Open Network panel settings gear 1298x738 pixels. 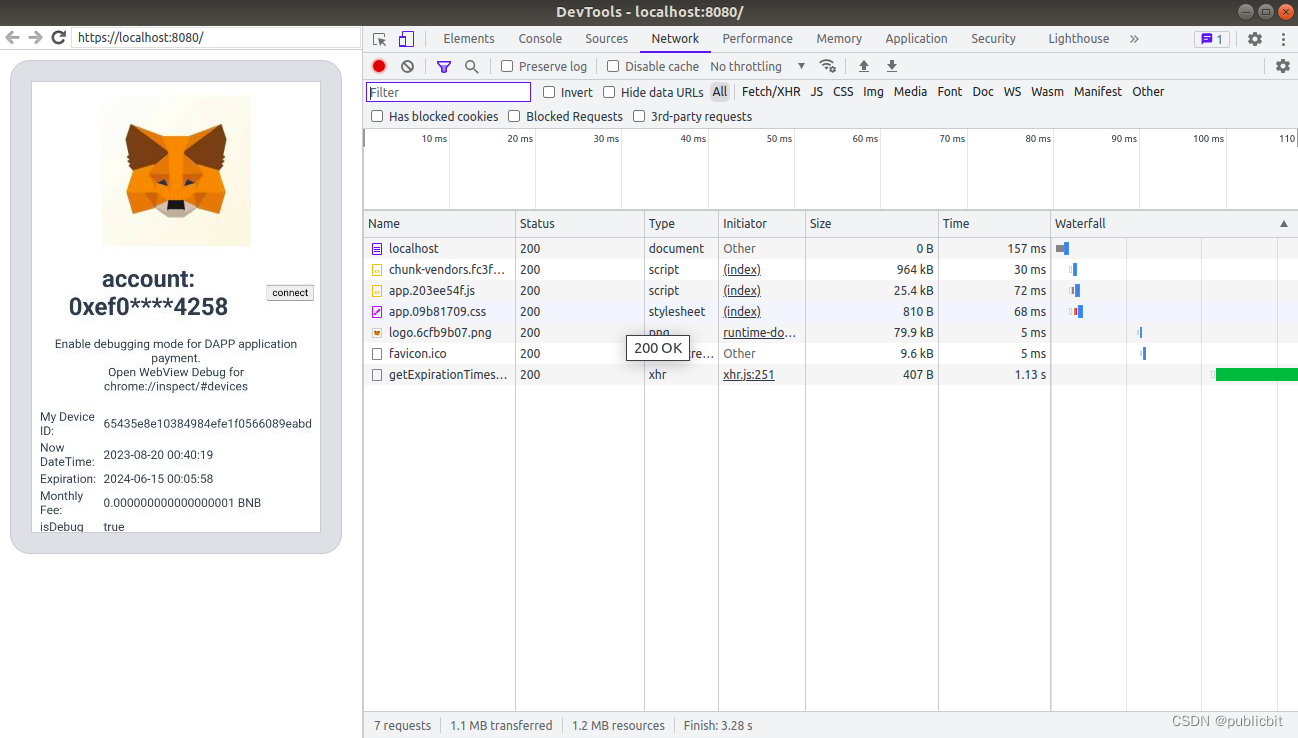[x=1283, y=66]
